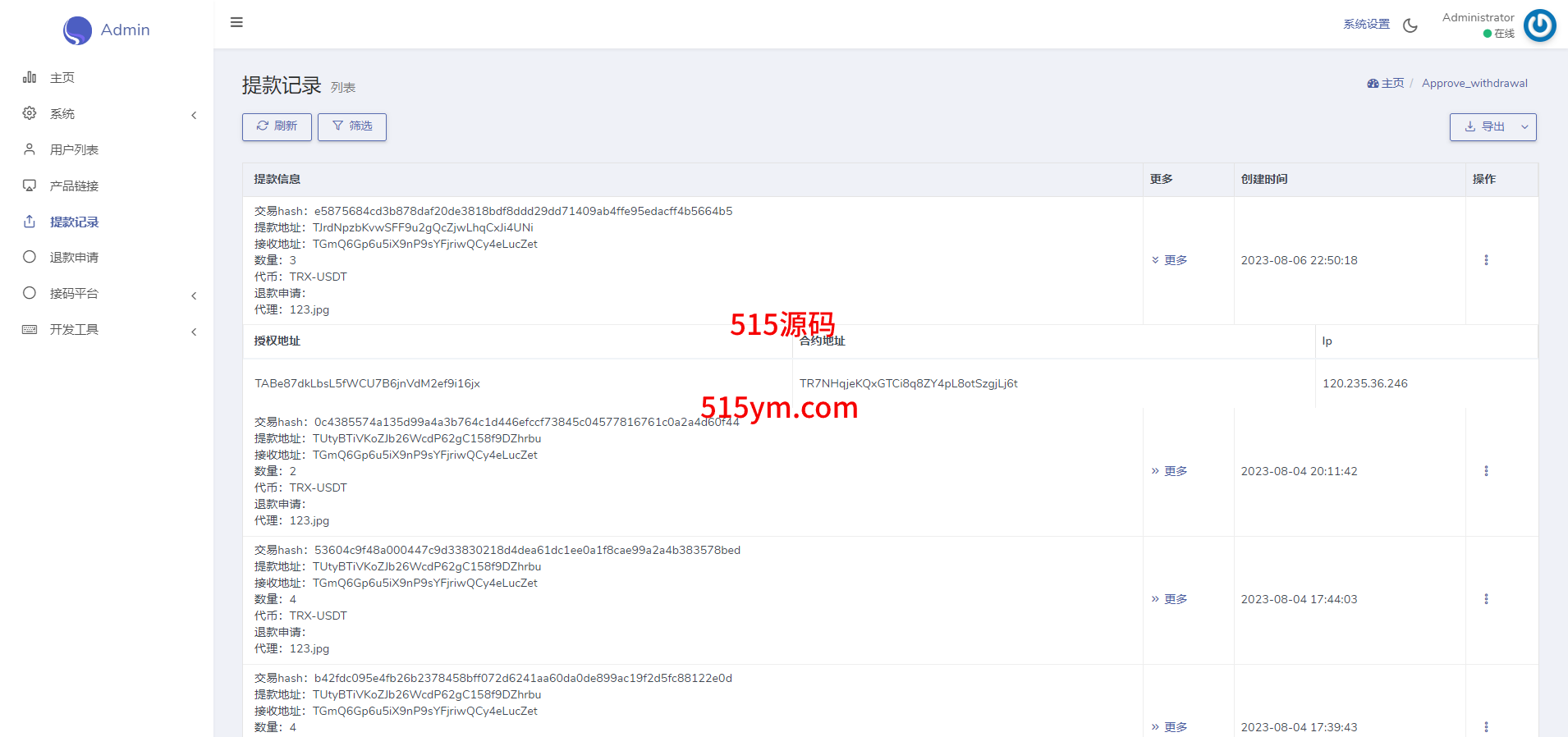Expand the 接码平台 submenu chevron
This screenshot has height=737, width=1568.
tap(194, 295)
